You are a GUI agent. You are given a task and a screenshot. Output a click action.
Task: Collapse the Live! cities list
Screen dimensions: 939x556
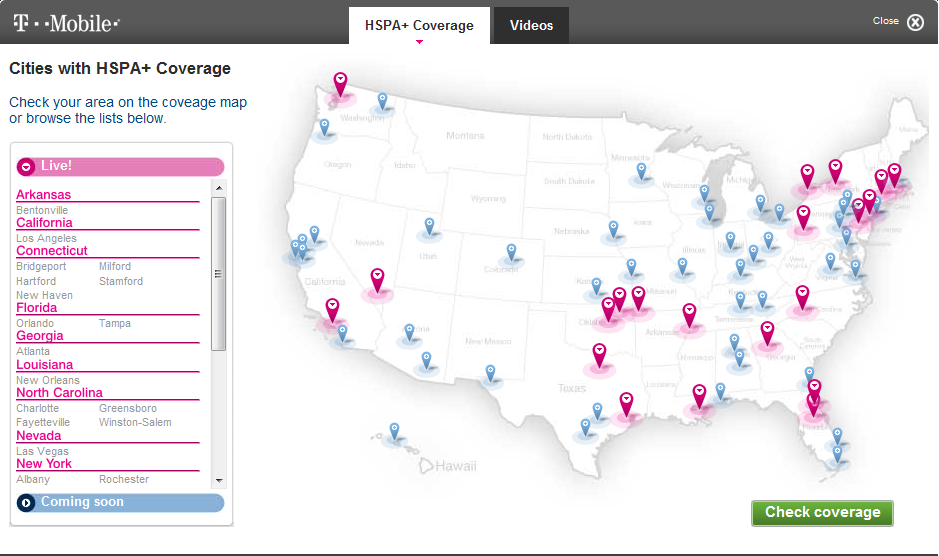(120, 167)
